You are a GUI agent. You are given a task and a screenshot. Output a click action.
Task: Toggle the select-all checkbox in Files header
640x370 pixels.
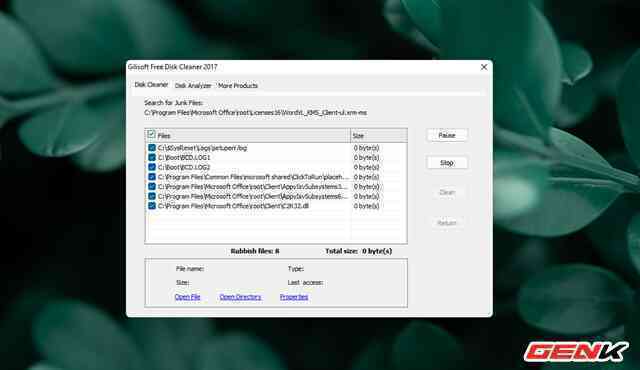pos(151,134)
